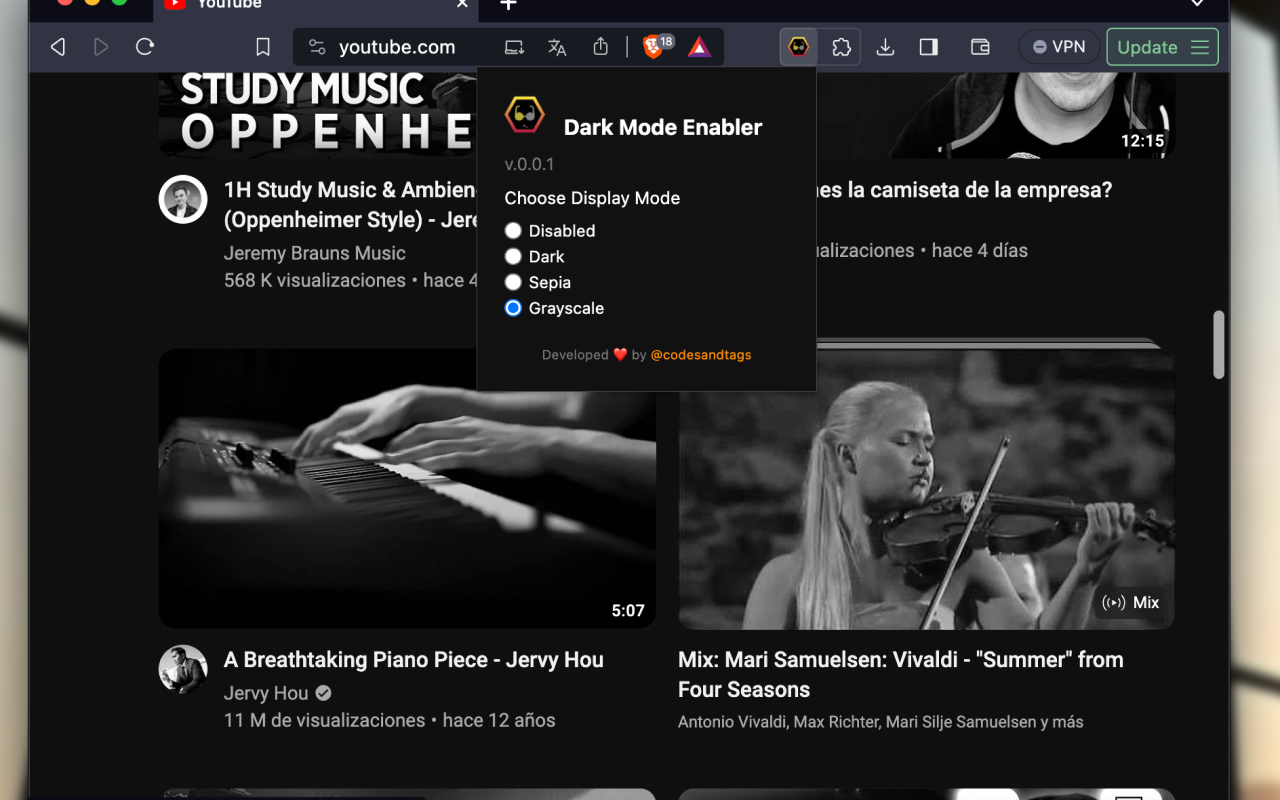
Task: Click 'v.0.0.1' version text
Action: tap(529, 164)
